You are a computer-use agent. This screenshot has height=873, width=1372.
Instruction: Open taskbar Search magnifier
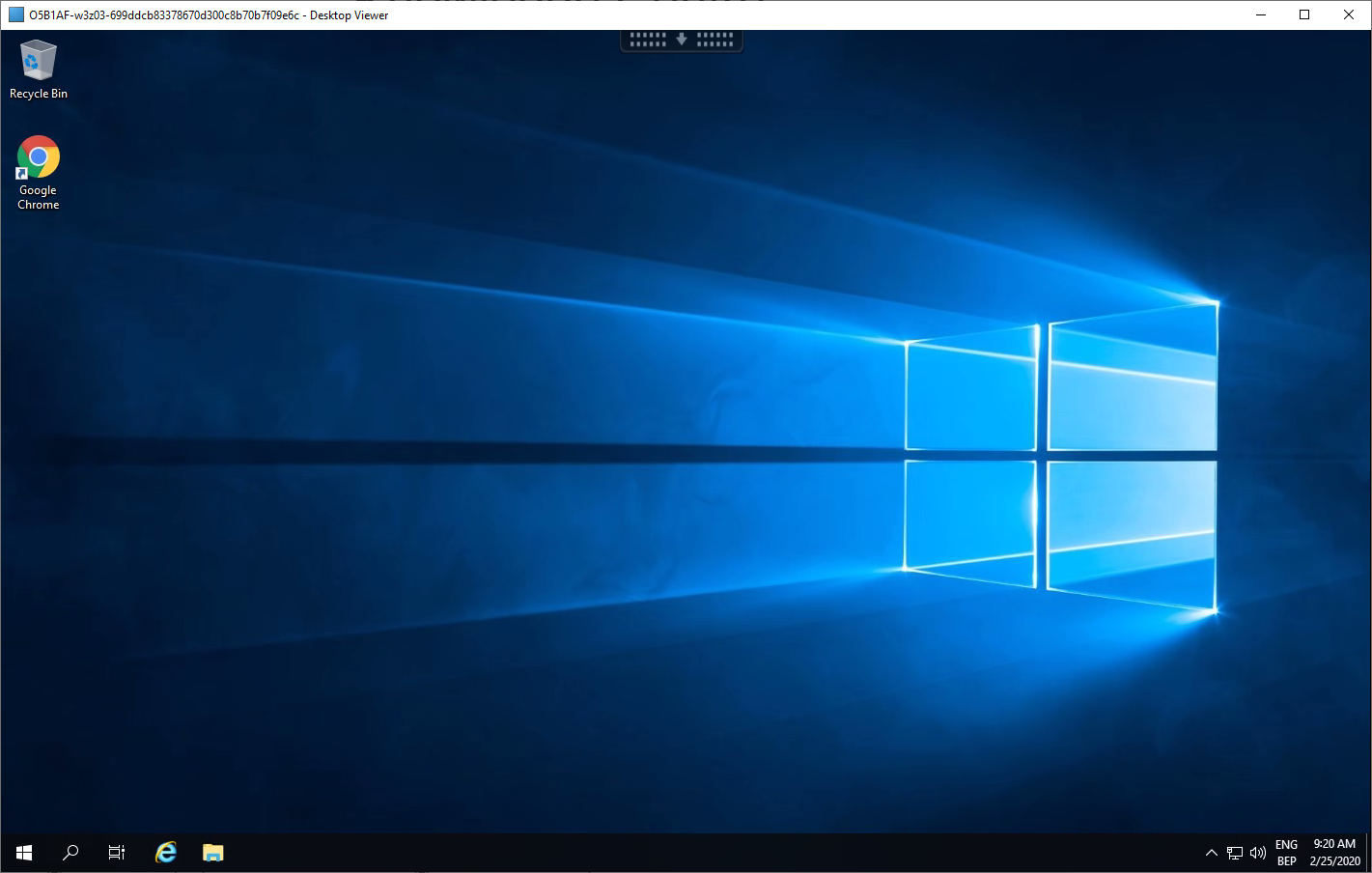click(70, 853)
